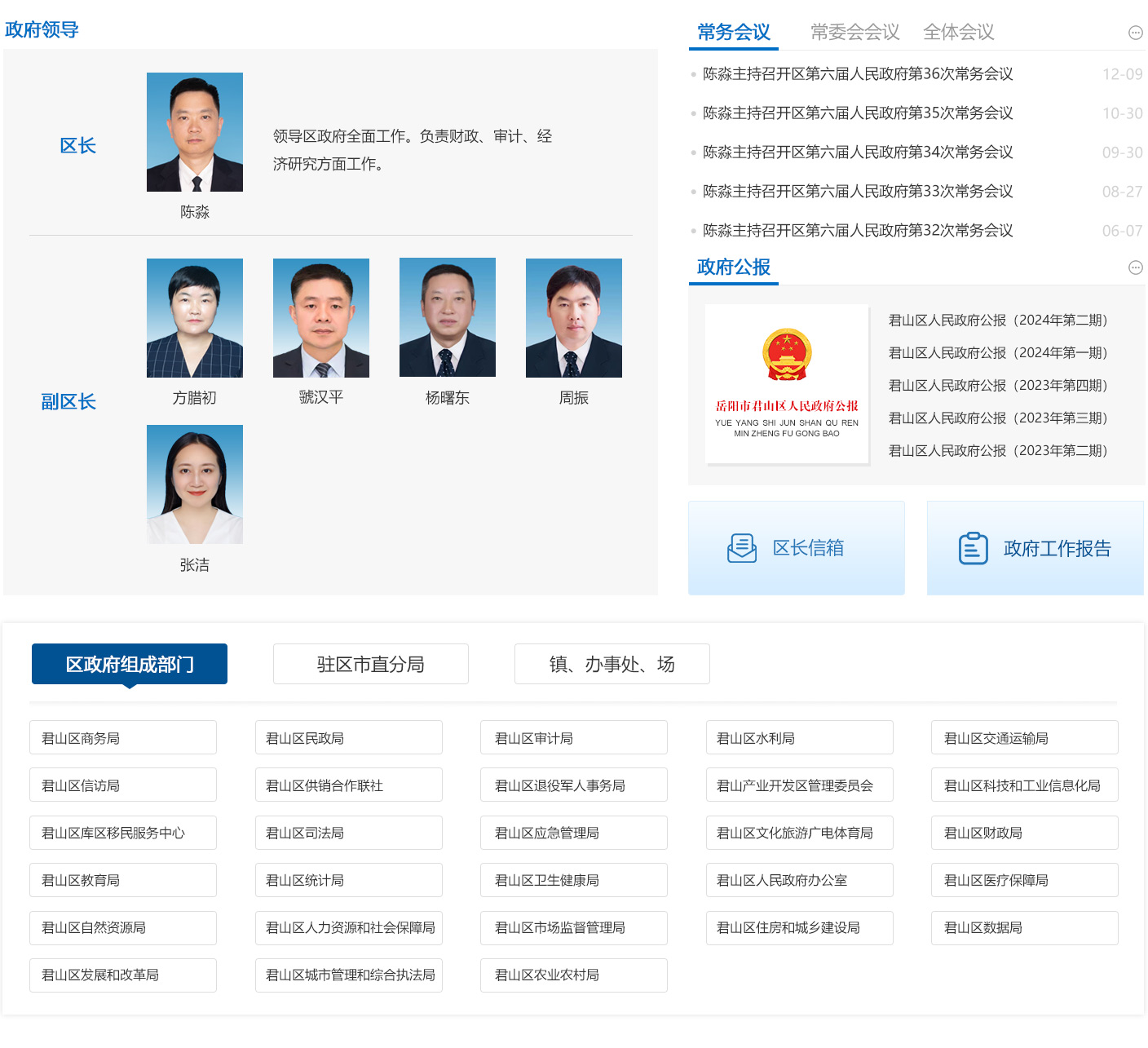Image resolution: width=1148 pixels, height=1048 pixels.
Task: Open the government gazette cover with national emblem
Action: click(787, 384)
